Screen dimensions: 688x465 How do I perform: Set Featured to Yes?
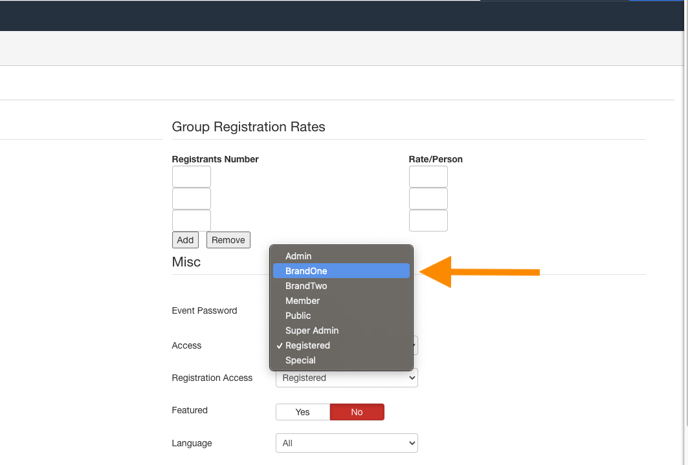[303, 412]
